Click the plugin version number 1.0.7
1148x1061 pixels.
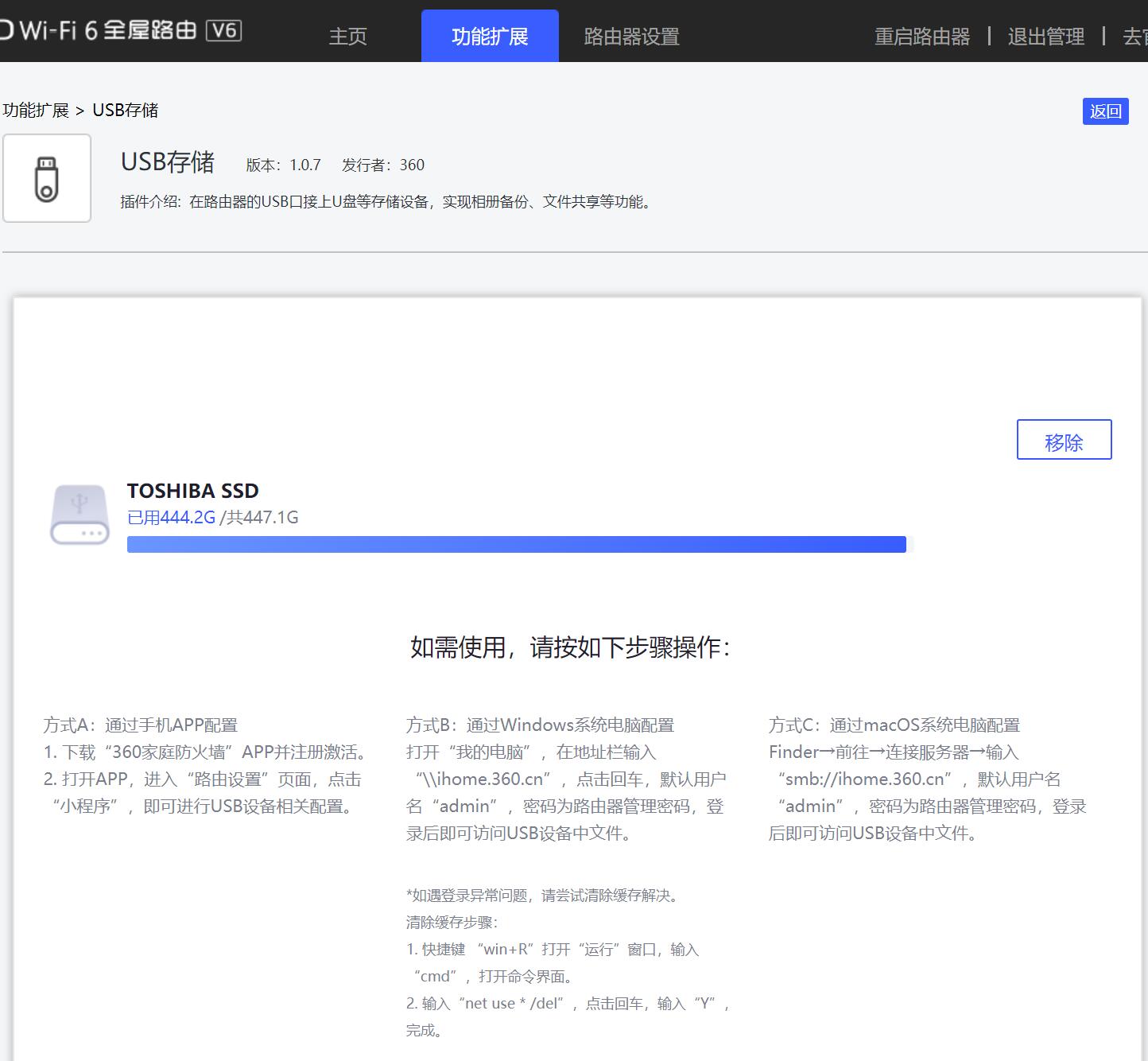(x=304, y=165)
